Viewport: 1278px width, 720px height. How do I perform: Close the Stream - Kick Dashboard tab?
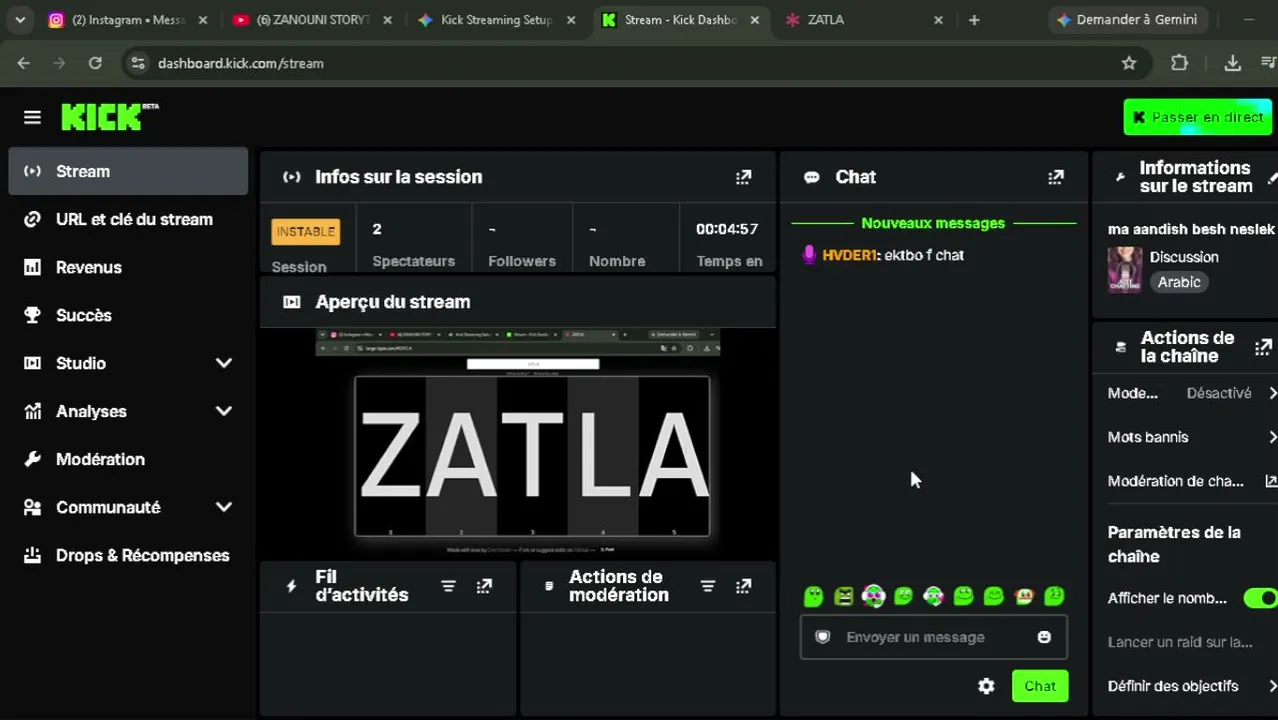coord(755,19)
